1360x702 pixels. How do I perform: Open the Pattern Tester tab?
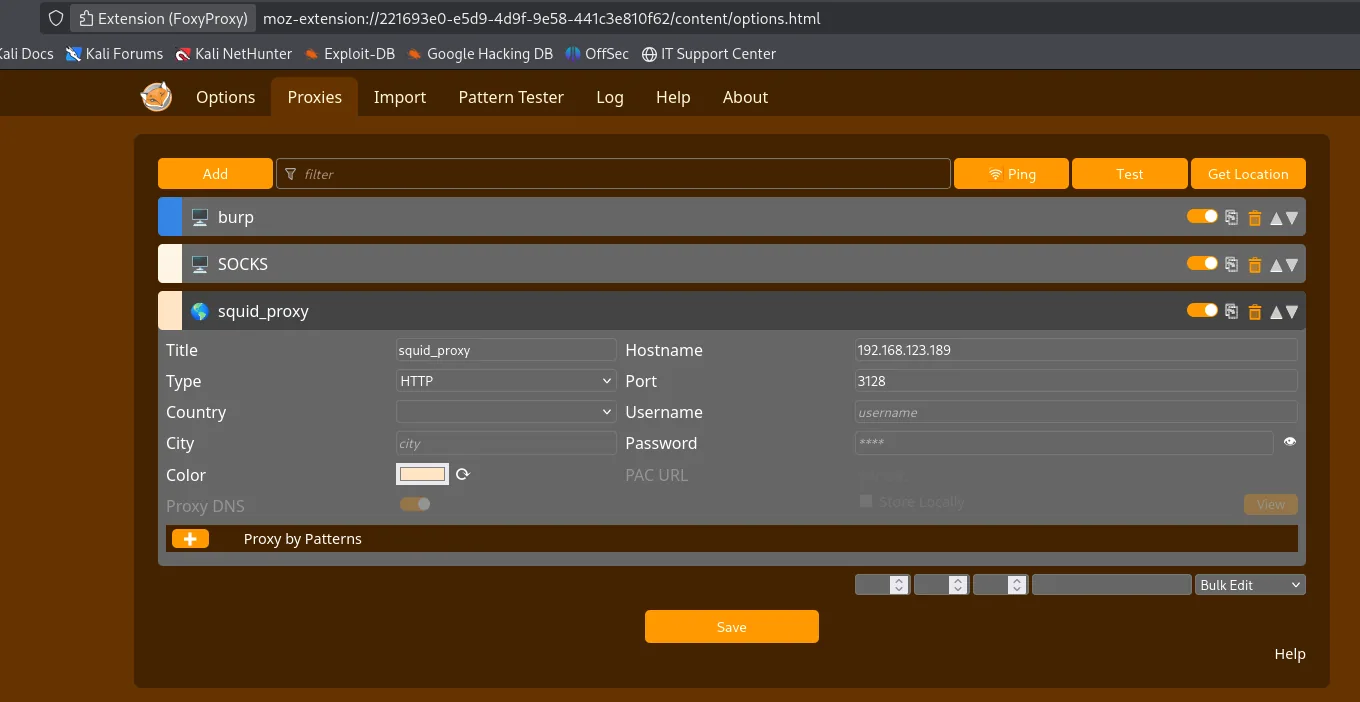511,97
